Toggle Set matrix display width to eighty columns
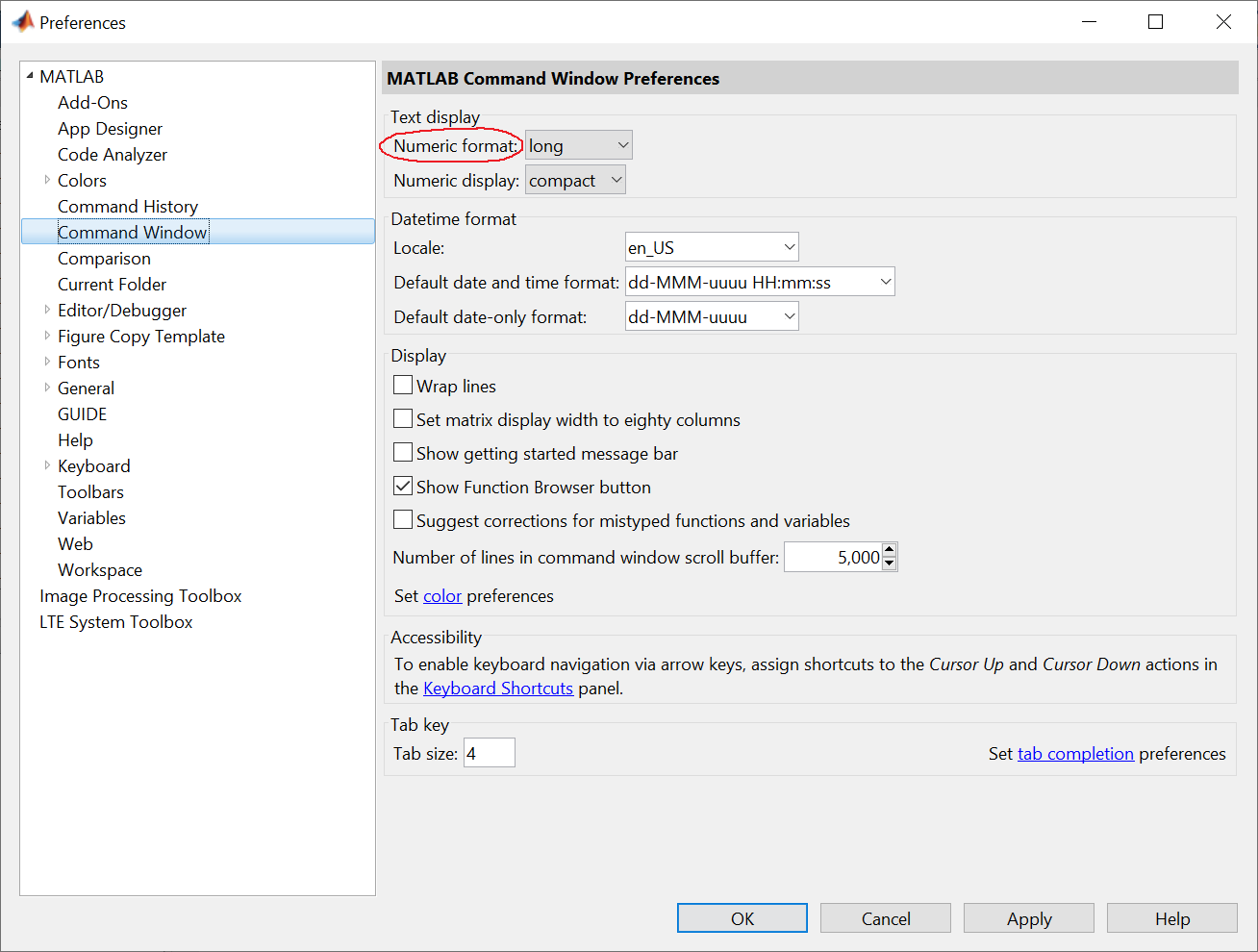Image resolution: width=1258 pixels, height=952 pixels. pyautogui.click(x=403, y=419)
